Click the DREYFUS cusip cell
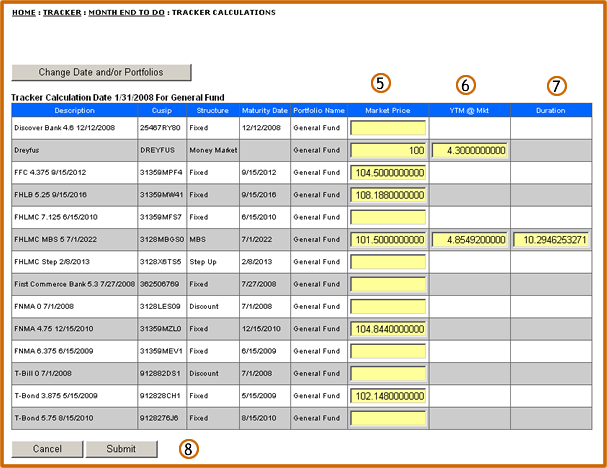Screen dimensions: 607x468 tap(162, 150)
